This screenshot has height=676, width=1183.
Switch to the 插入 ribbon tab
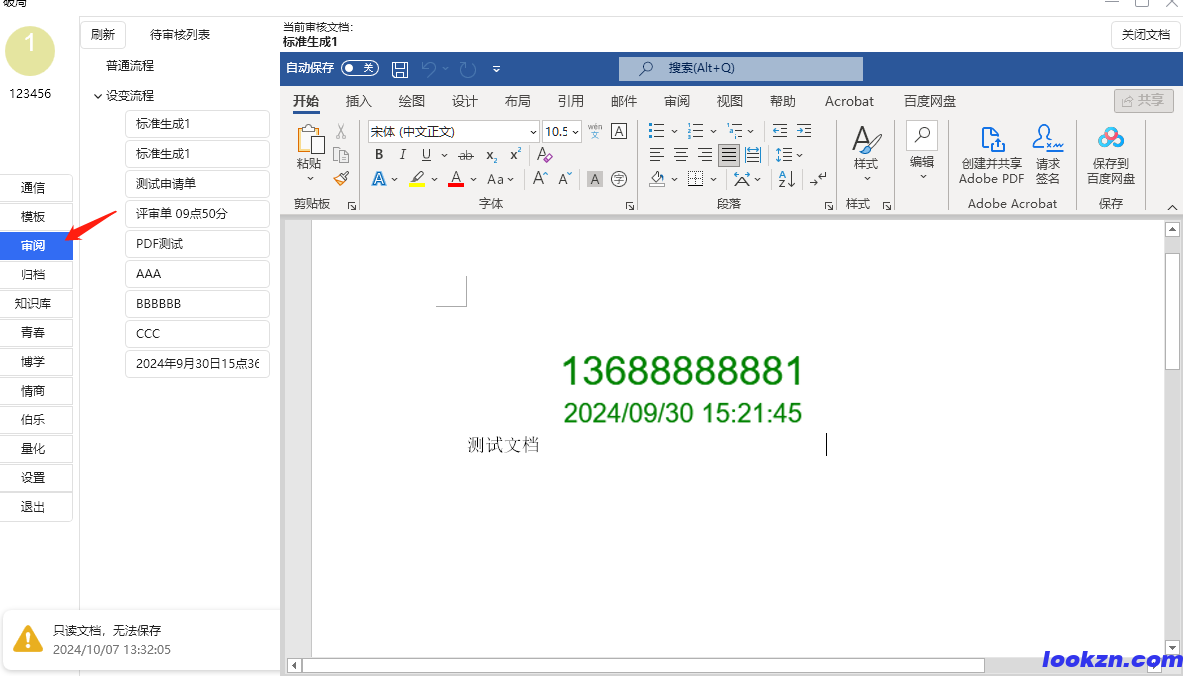click(358, 101)
